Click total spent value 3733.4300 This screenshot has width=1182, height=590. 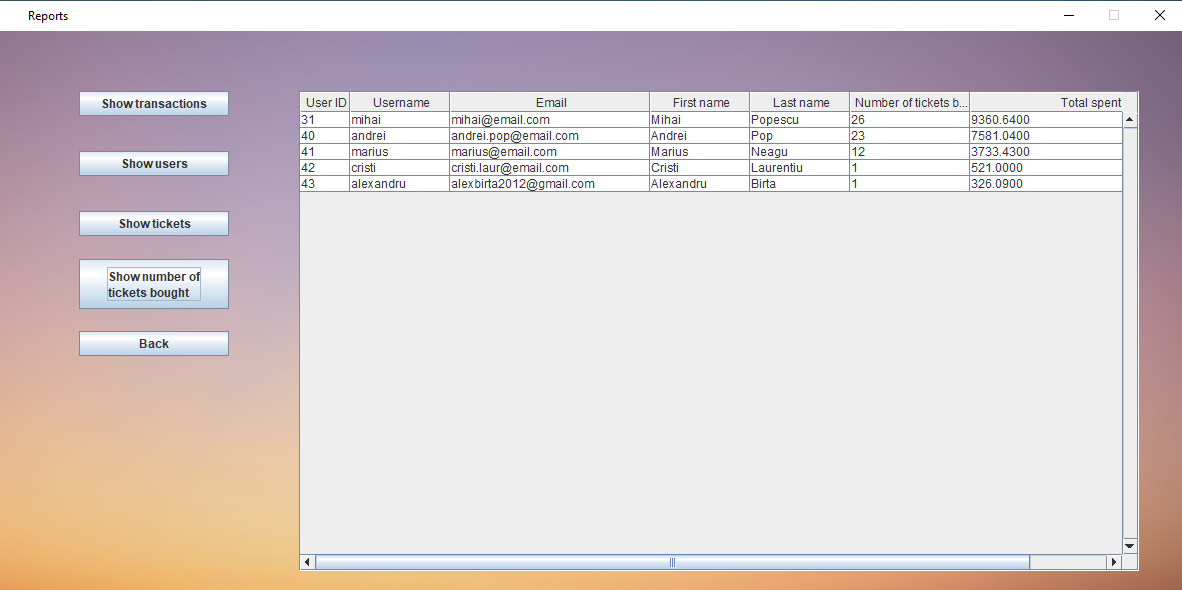tap(1046, 151)
